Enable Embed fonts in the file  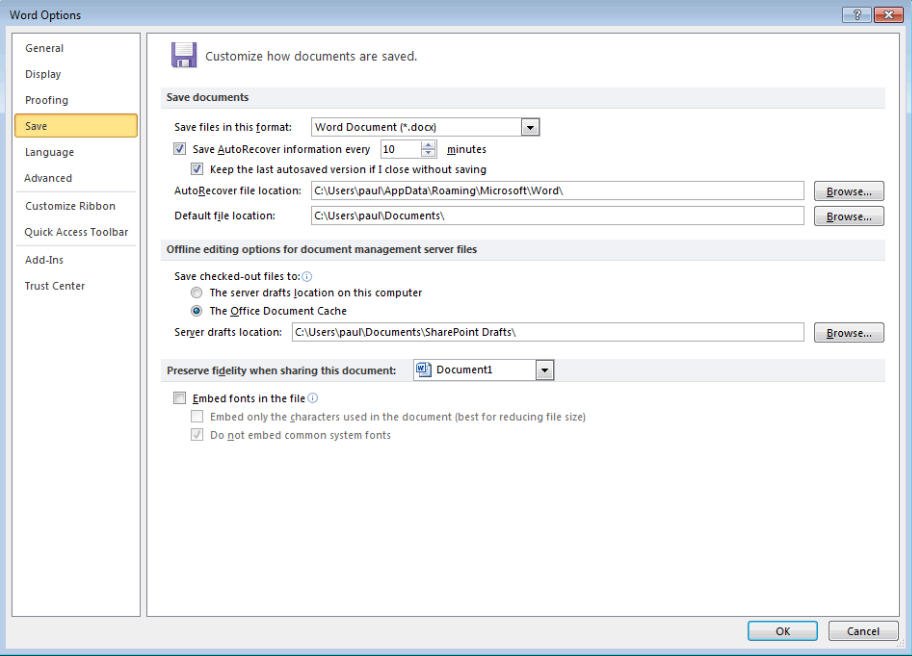coord(180,398)
